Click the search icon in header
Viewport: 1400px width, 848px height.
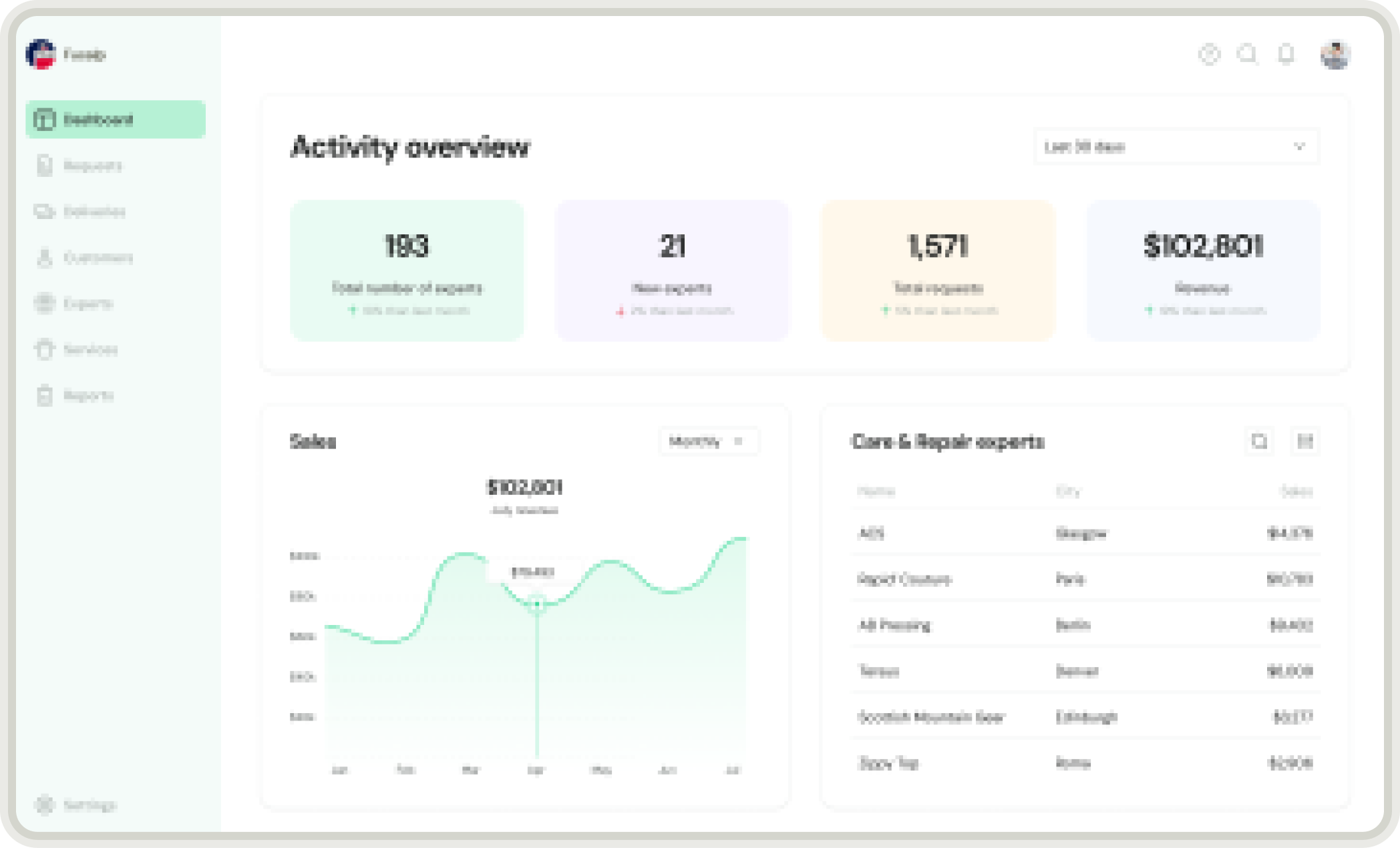point(1247,54)
